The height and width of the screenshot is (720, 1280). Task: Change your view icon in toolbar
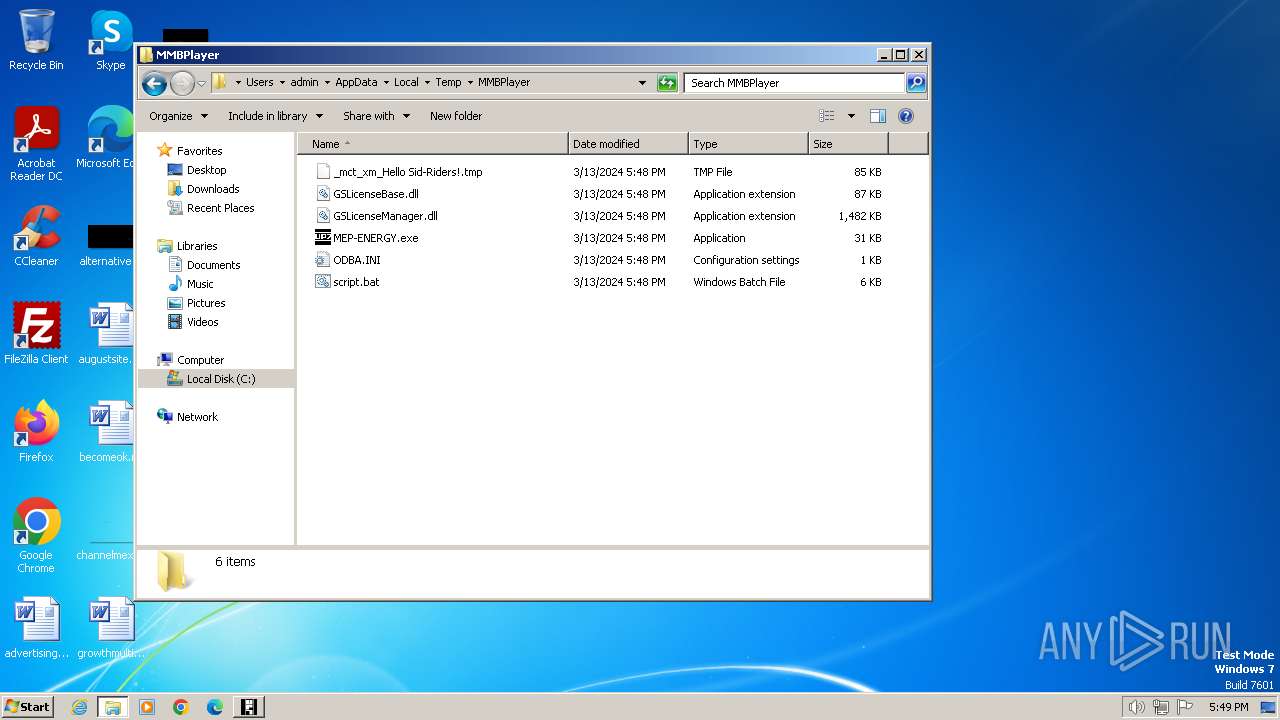pos(827,116)
